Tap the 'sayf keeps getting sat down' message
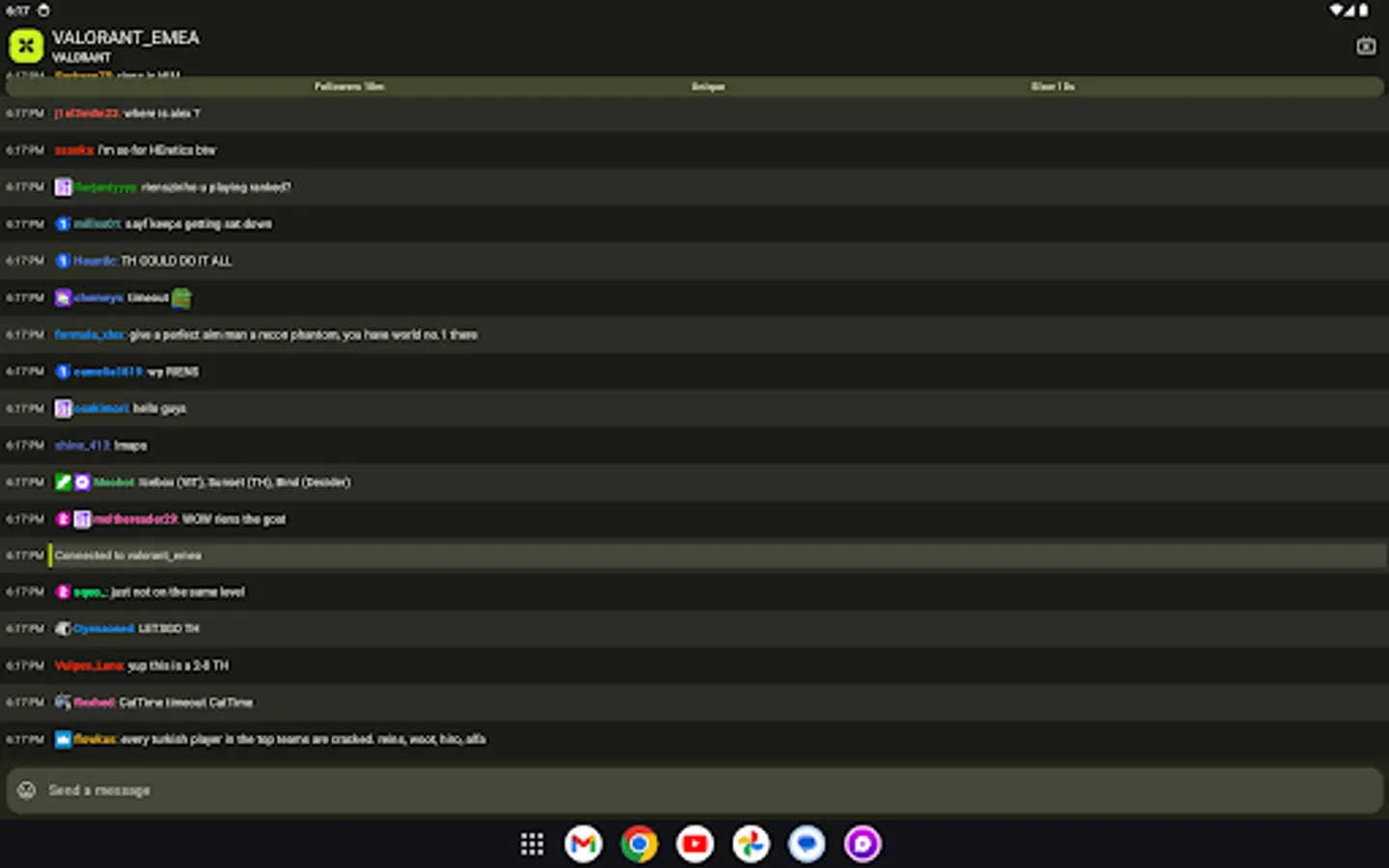This screenshot has height=868, width=1389. 199,224
